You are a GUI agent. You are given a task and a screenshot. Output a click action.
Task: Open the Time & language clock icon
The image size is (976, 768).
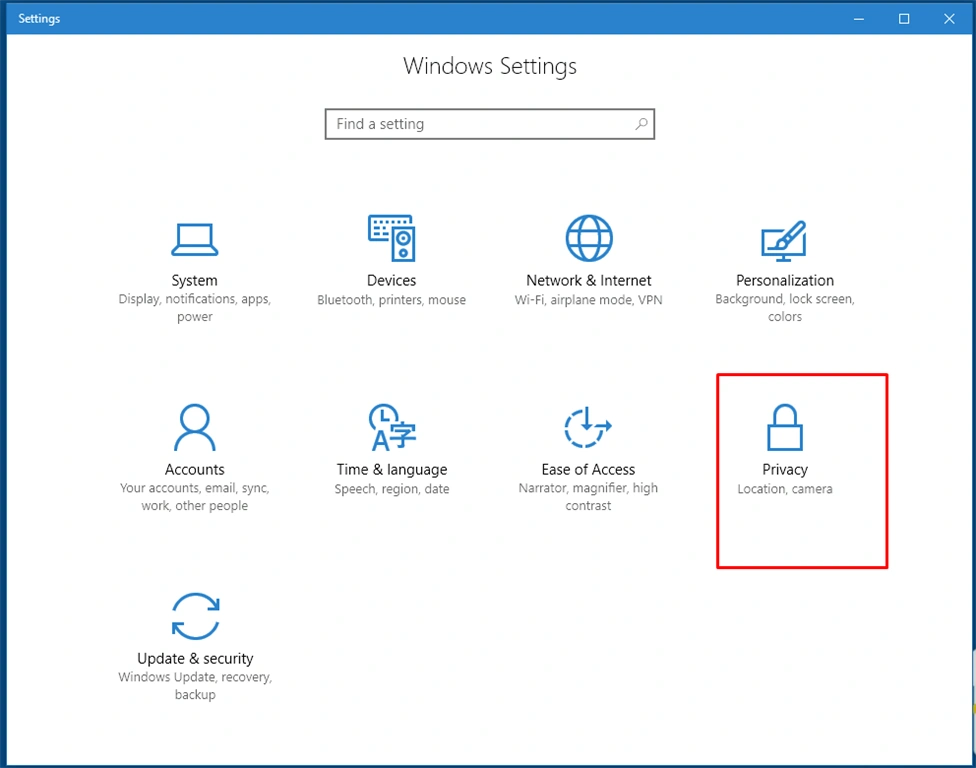(392, 427)
